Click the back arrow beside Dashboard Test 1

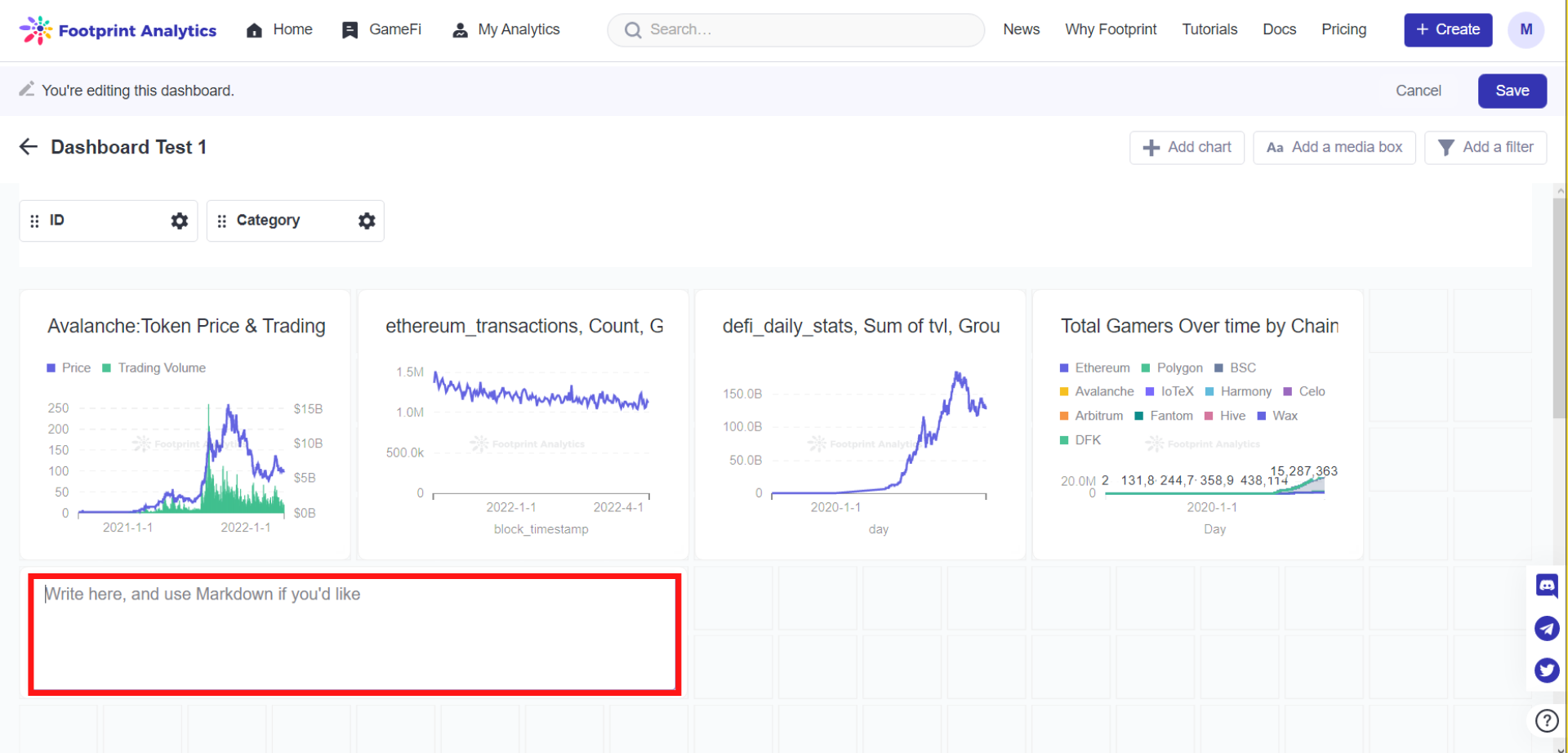(x=29, y=147)
